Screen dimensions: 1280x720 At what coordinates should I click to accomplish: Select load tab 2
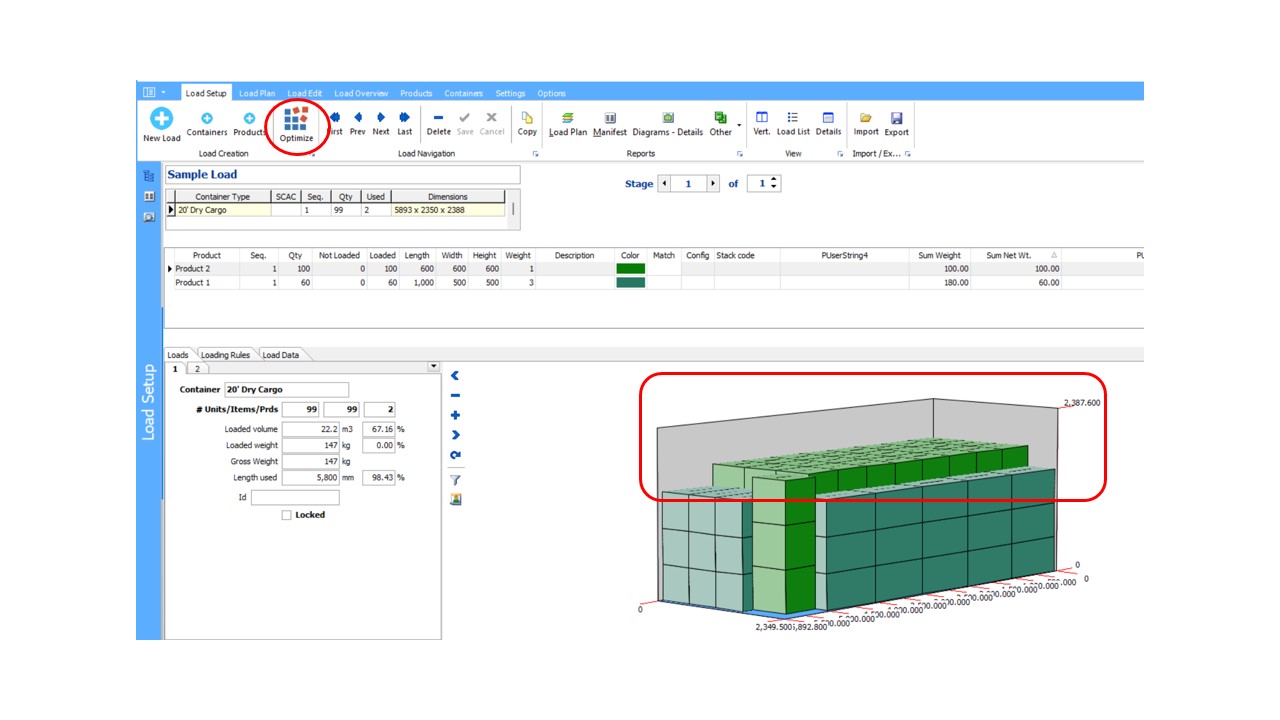197,369
